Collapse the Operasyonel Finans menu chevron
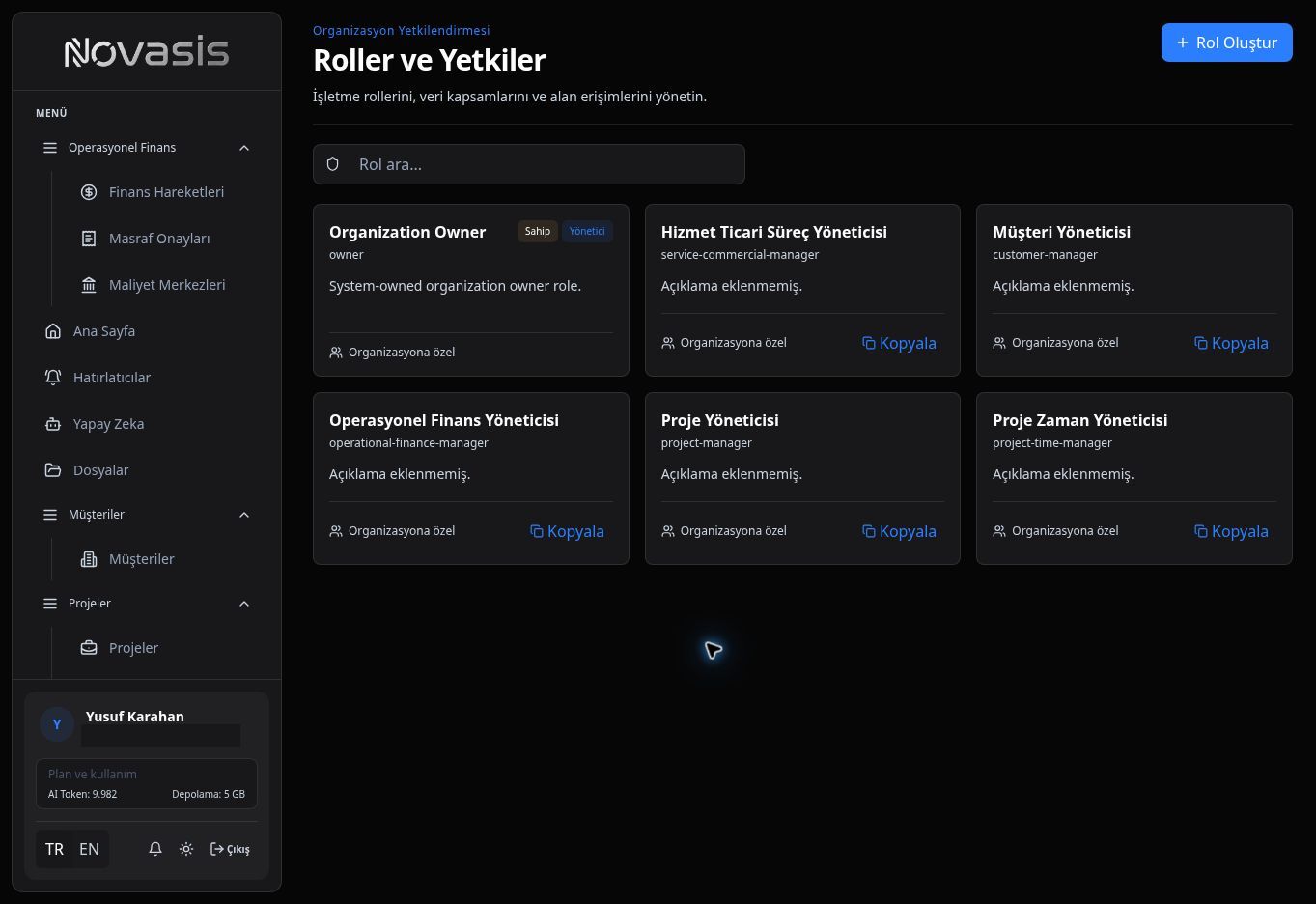The height and width of the screenshot is (904, 1316). 244,148
